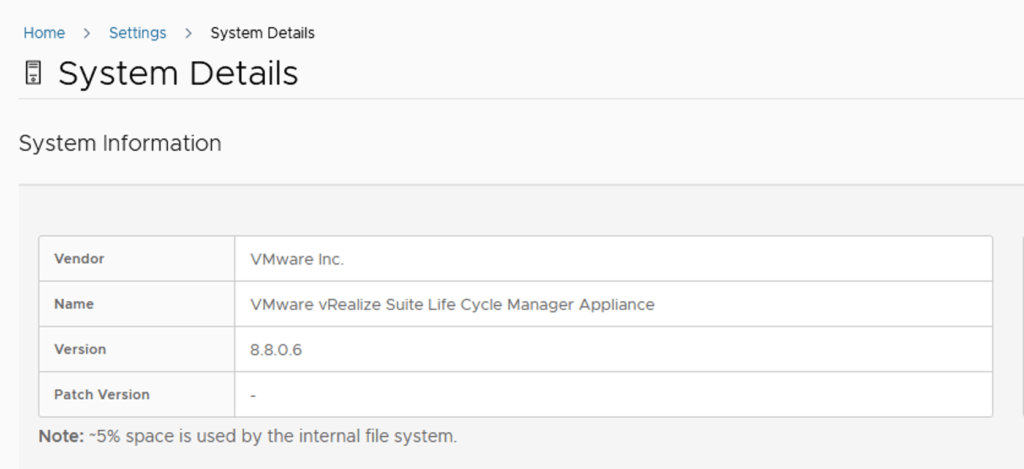Click the chevron after the Settings breadcrumb
The image size is (1024, 469).
click(x=188, y=33)
